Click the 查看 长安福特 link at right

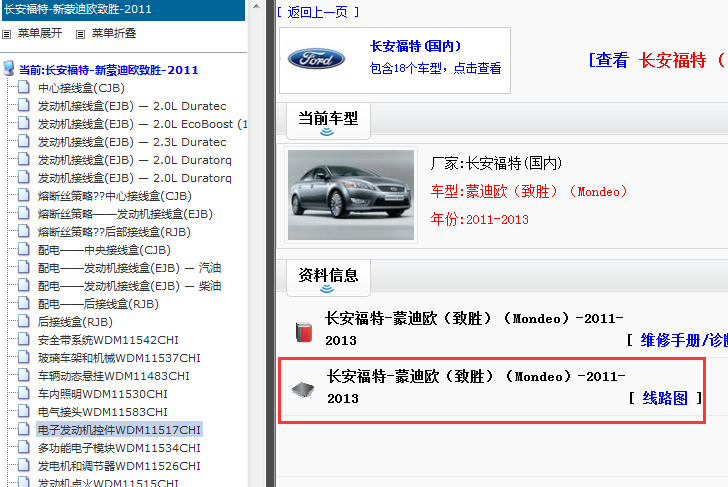[x=656, y=60]
